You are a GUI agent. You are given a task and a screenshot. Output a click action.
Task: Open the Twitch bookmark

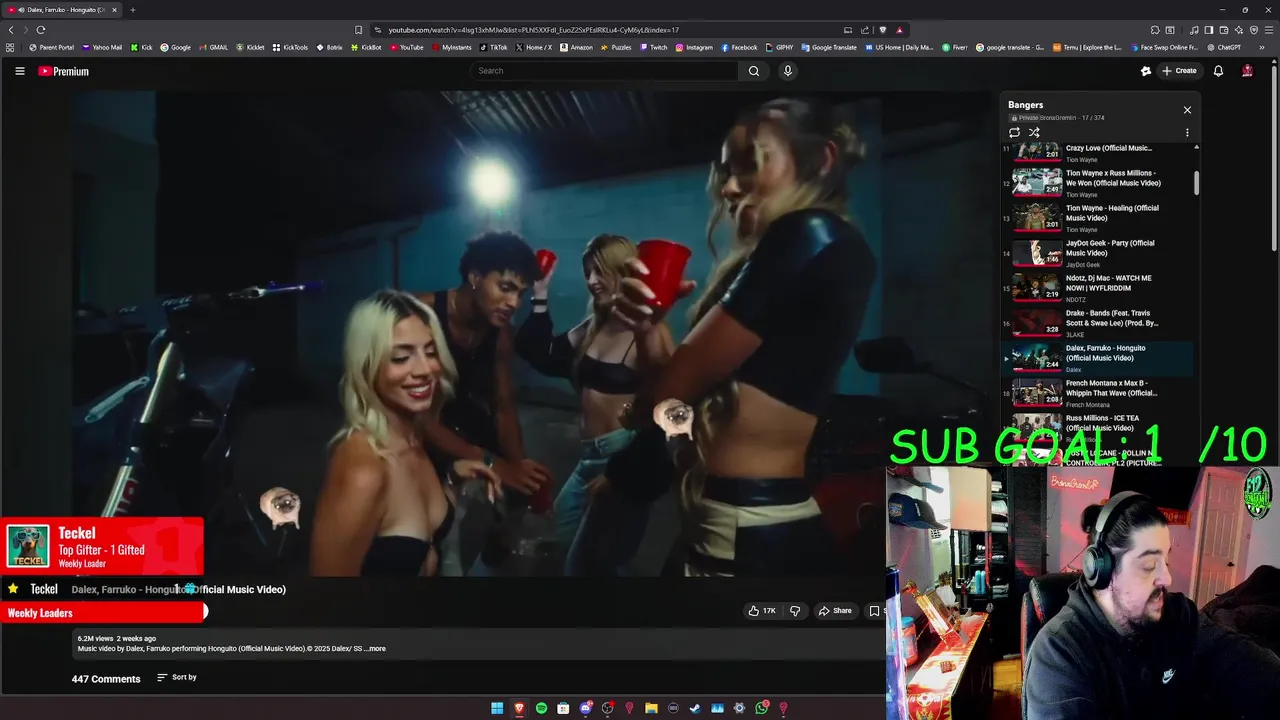[653, 47]
